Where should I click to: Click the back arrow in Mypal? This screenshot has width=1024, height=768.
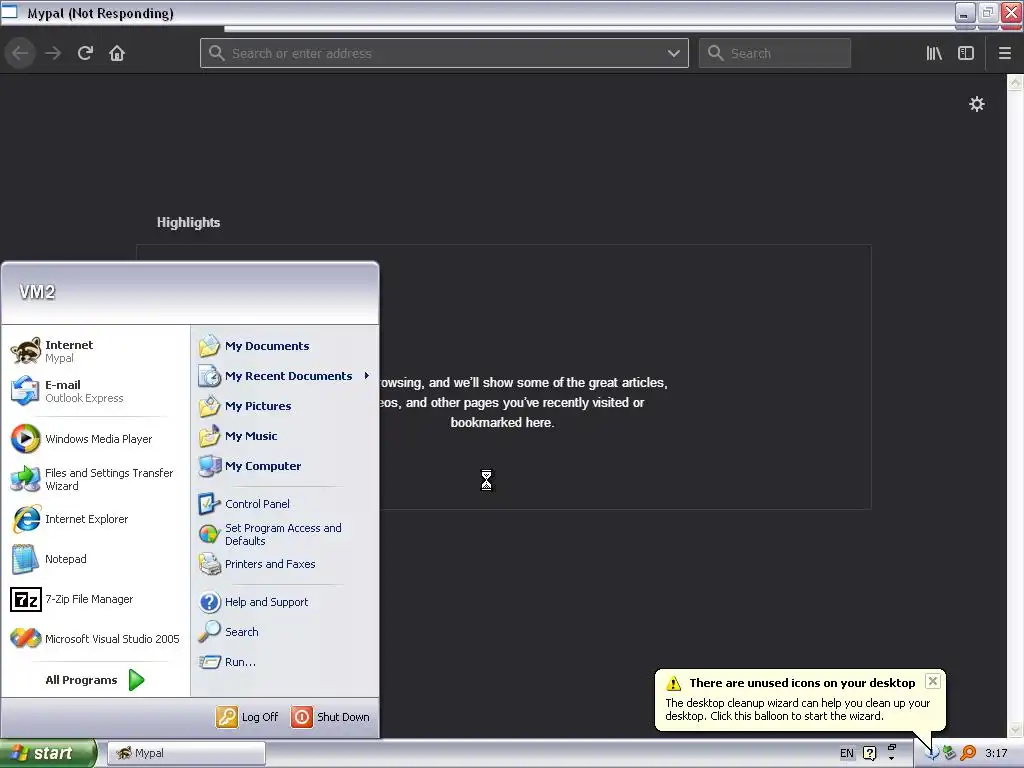tap(20, 53)
